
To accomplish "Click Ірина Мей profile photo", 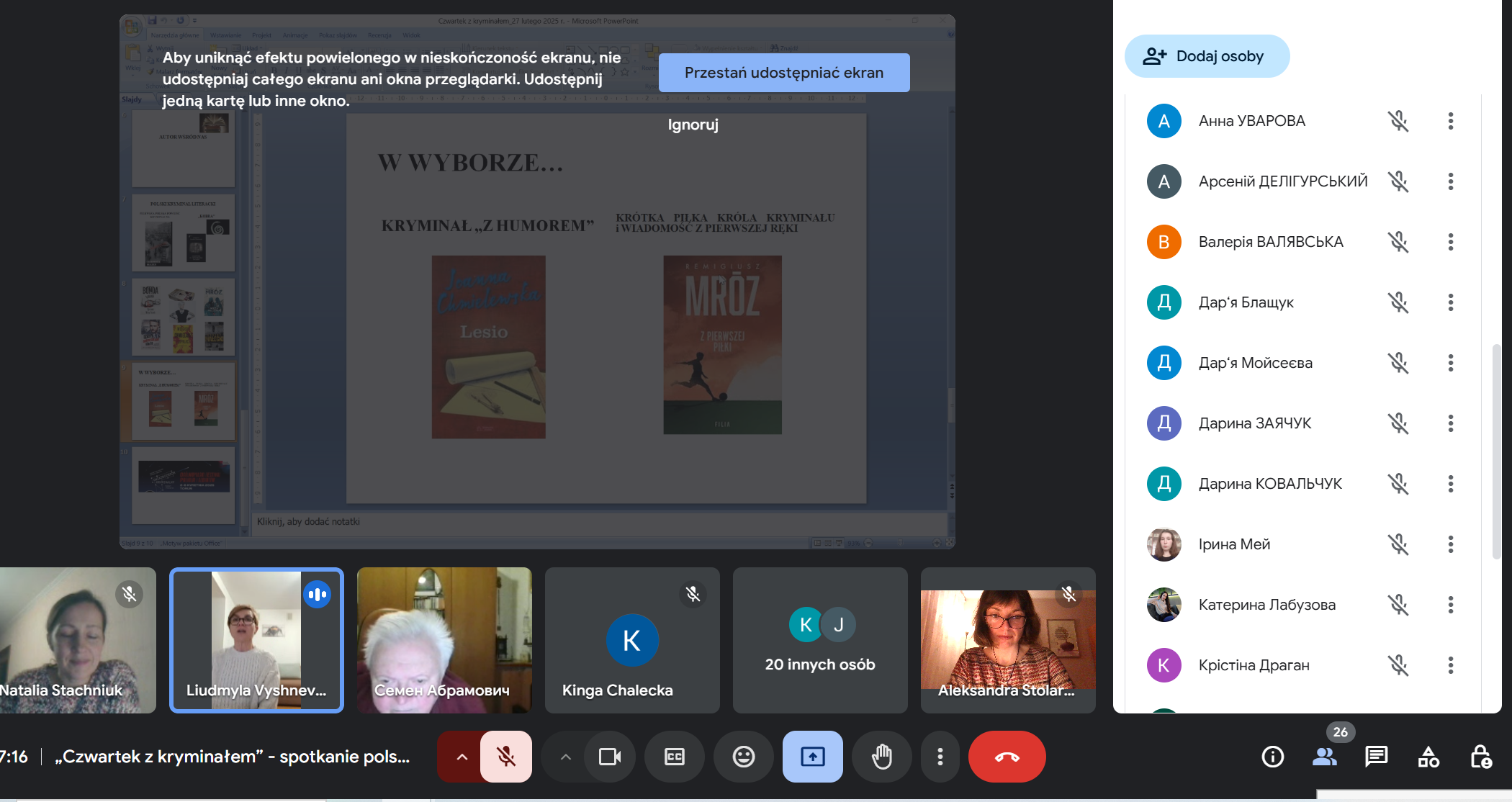I will pyautogui.click(x=1164, y=544).
